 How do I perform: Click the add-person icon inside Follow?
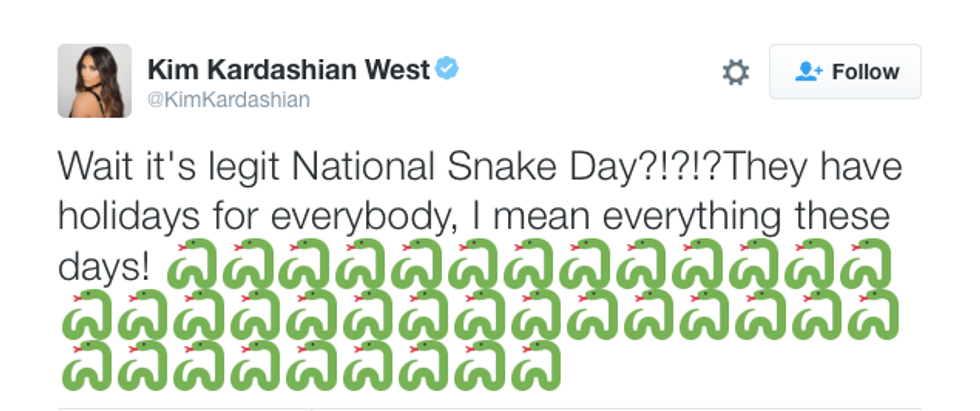[x=808, y=71]
